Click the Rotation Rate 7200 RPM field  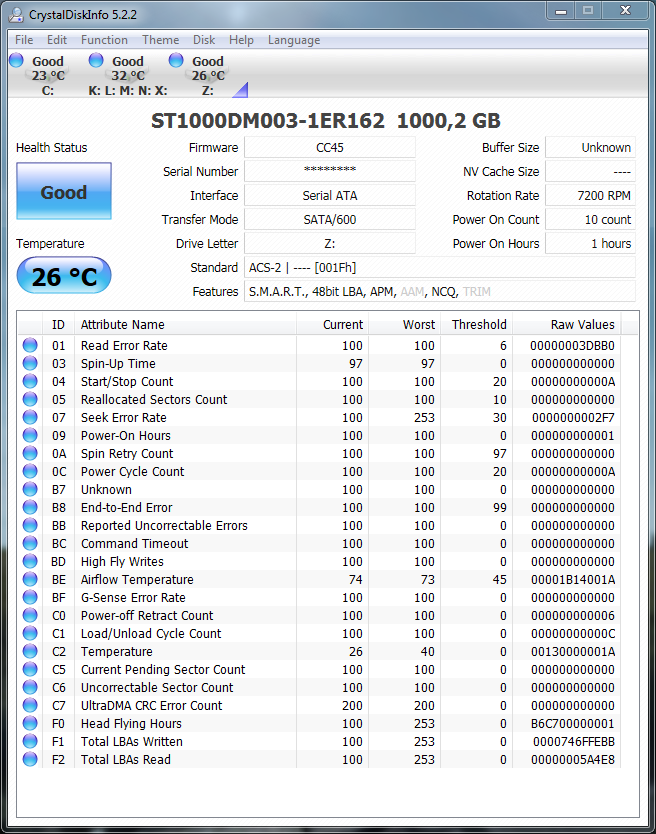coord(591,195)
